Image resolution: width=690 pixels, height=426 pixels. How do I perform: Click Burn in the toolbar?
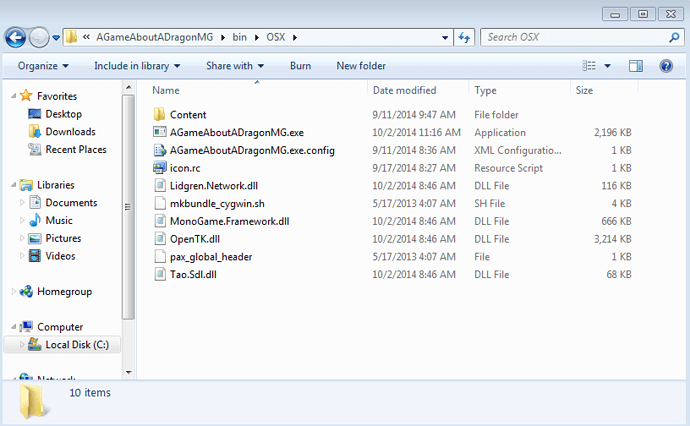tap(301, 66)
